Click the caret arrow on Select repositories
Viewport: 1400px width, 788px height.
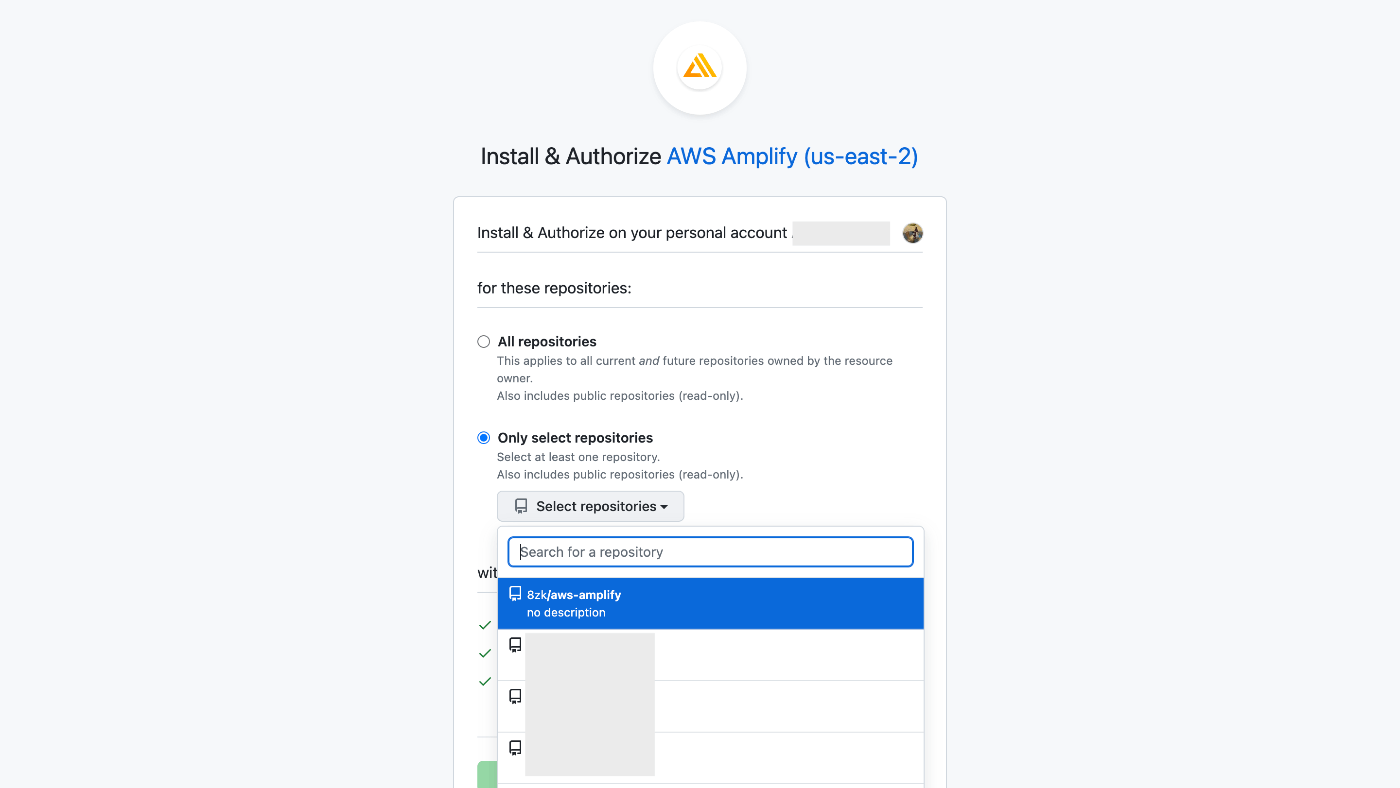point(664,507)
